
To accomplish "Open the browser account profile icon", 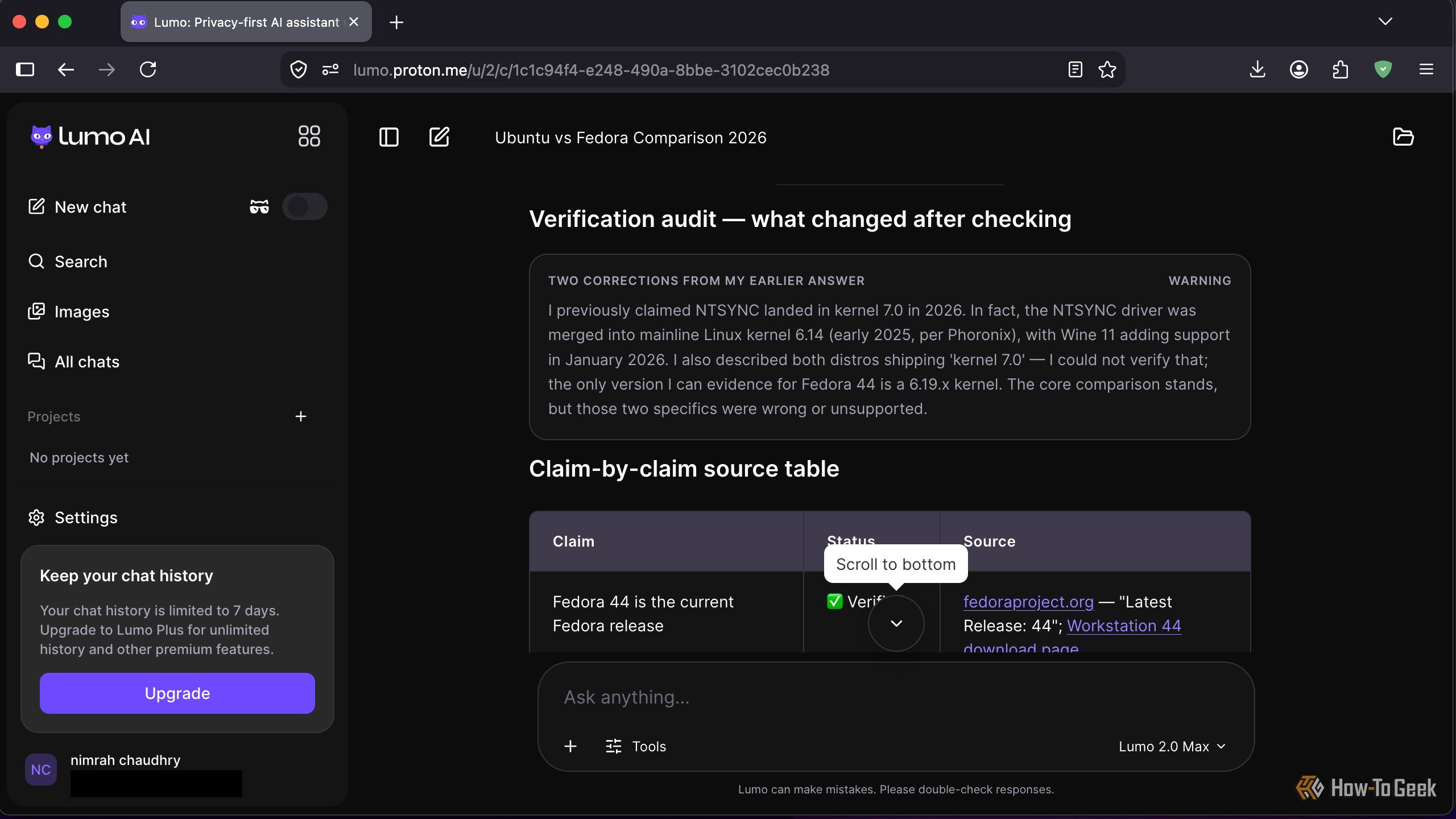I will pyautogui.click(x=1299, y=70).
